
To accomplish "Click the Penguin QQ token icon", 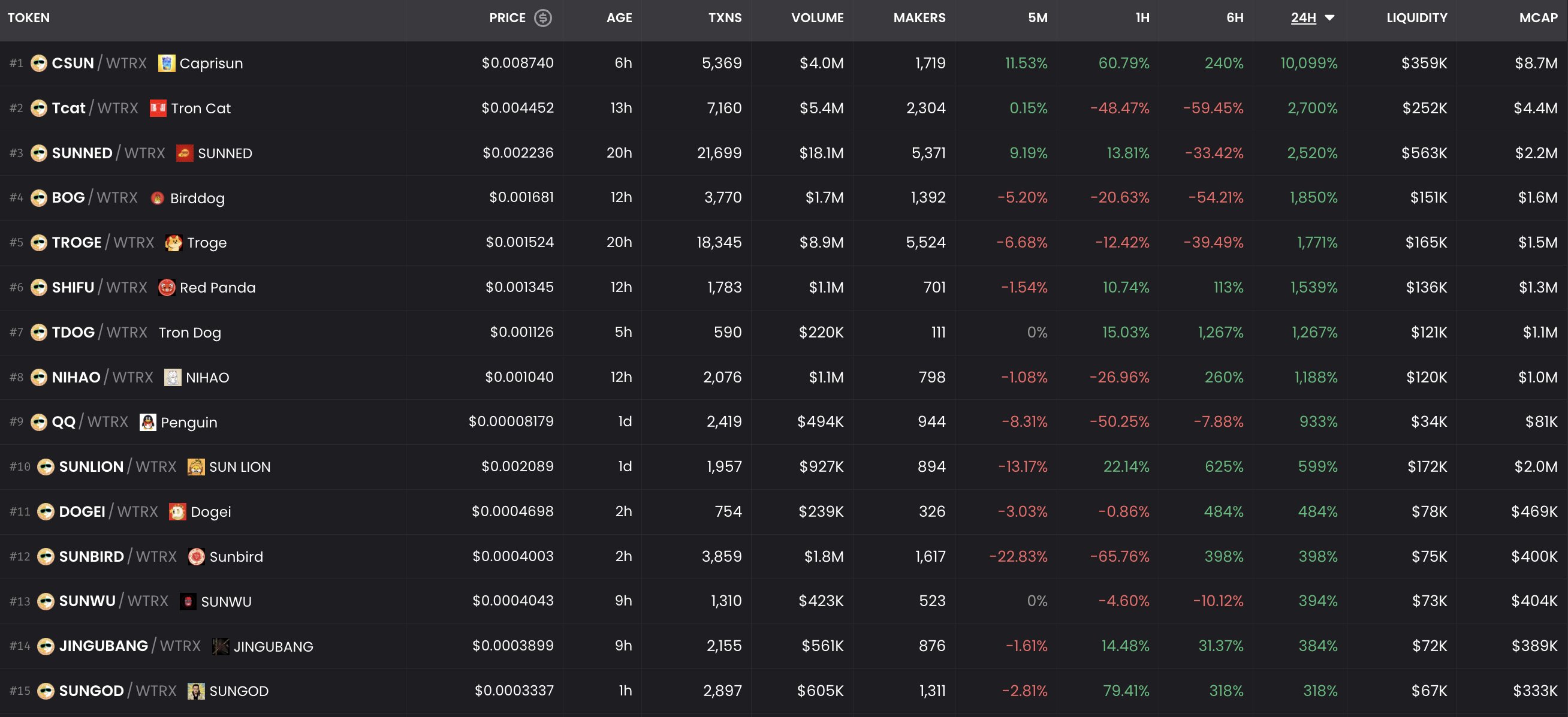I will click(147, 422).
